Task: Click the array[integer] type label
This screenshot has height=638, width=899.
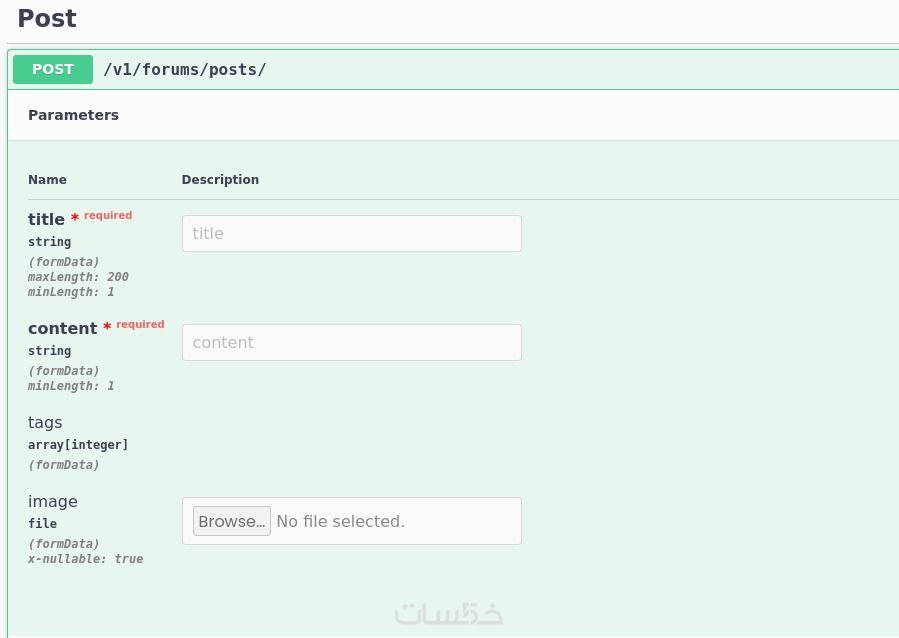Action: click(78, 445)
